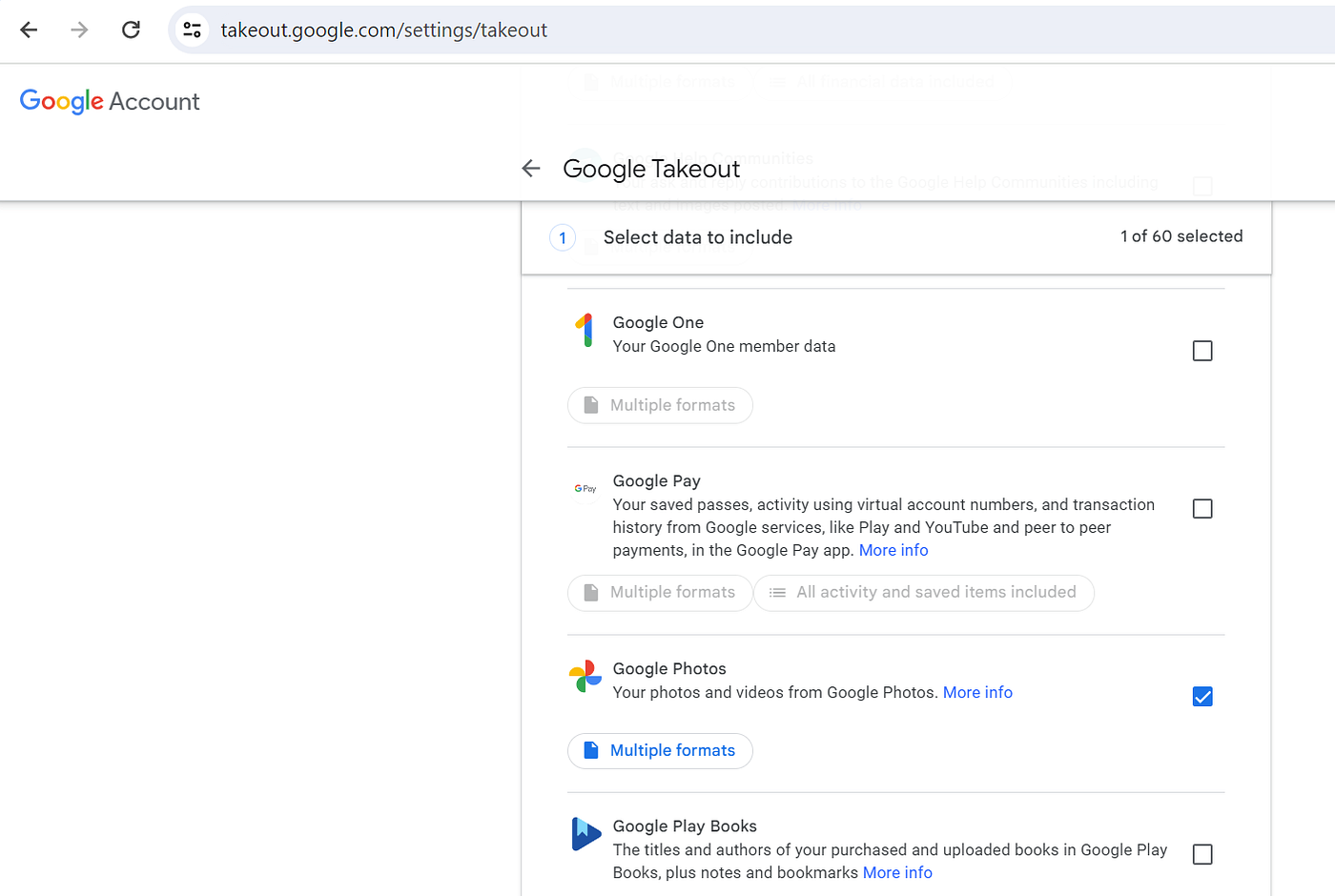This screenshot has width=1335, height=896.
Task: Click the Google Play Books title text
Action: pyautogui.click(x=685, y=826)
